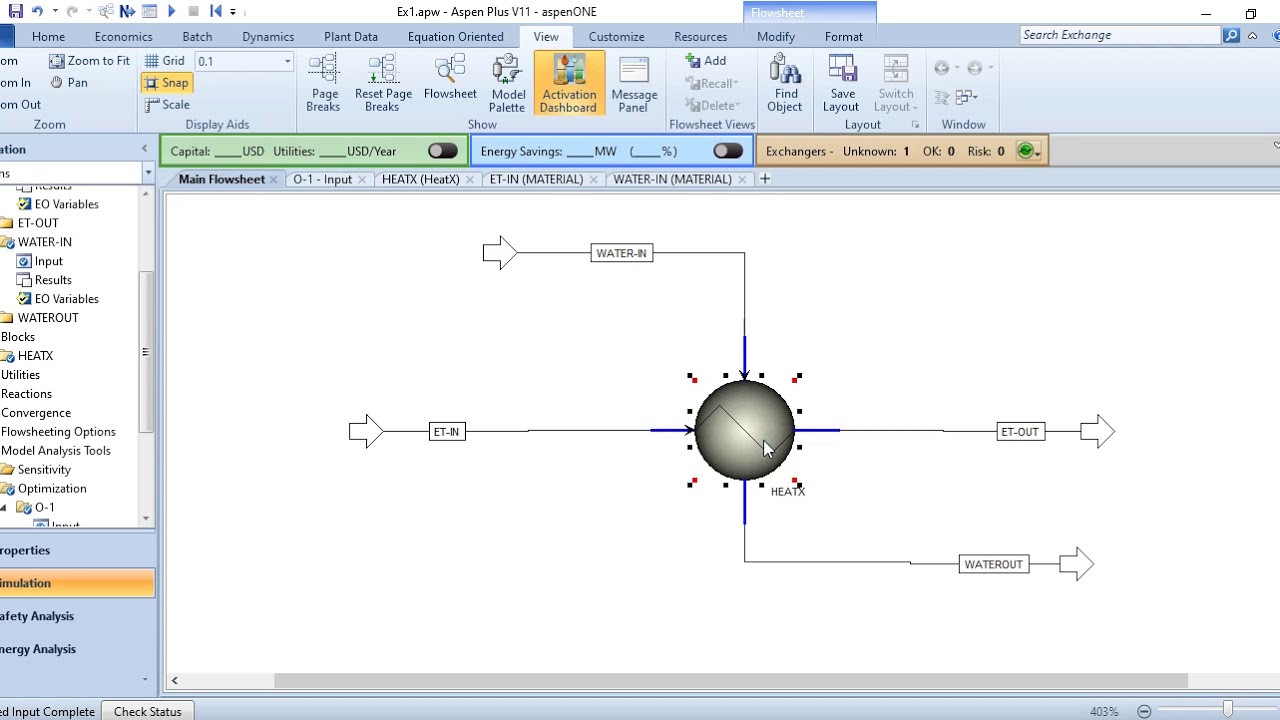Collapse the O-1 optimization node
1280x720 pixels.
click(4, 508)
